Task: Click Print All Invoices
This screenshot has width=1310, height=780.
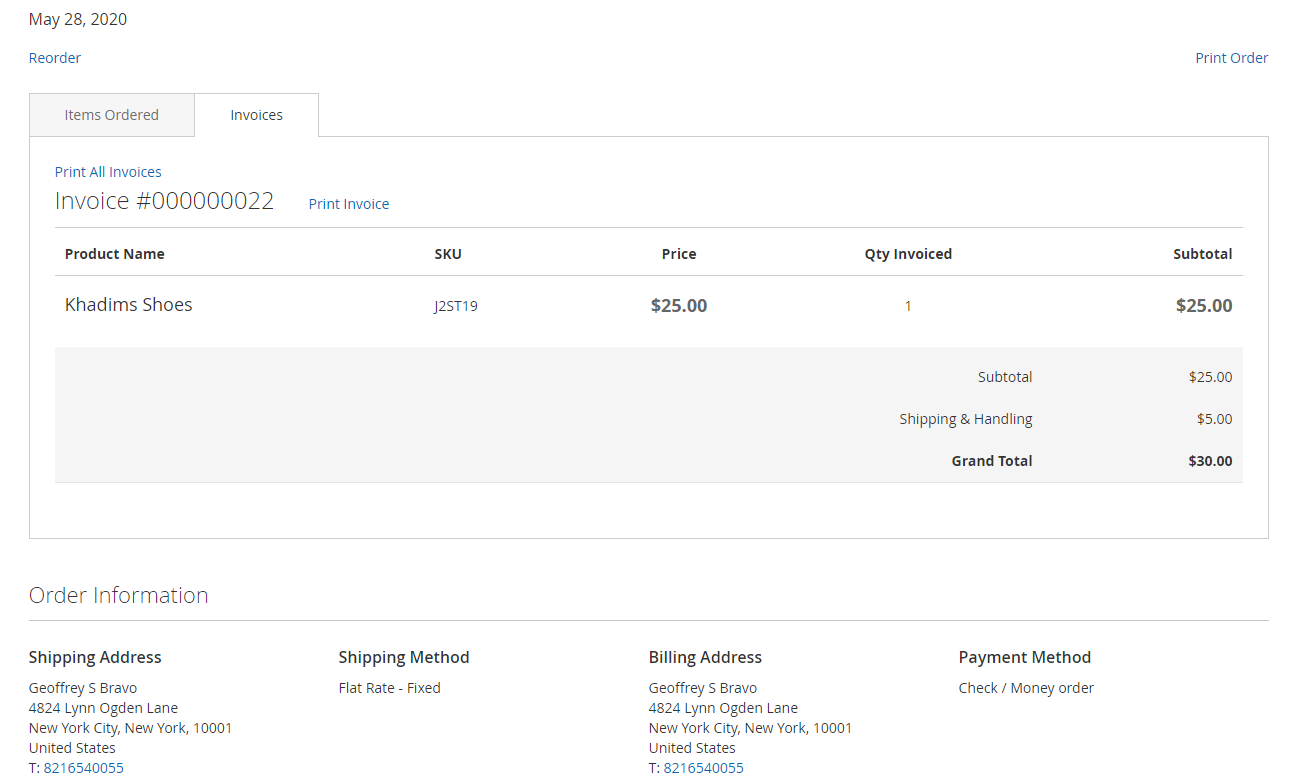Action: pos(108,172)
